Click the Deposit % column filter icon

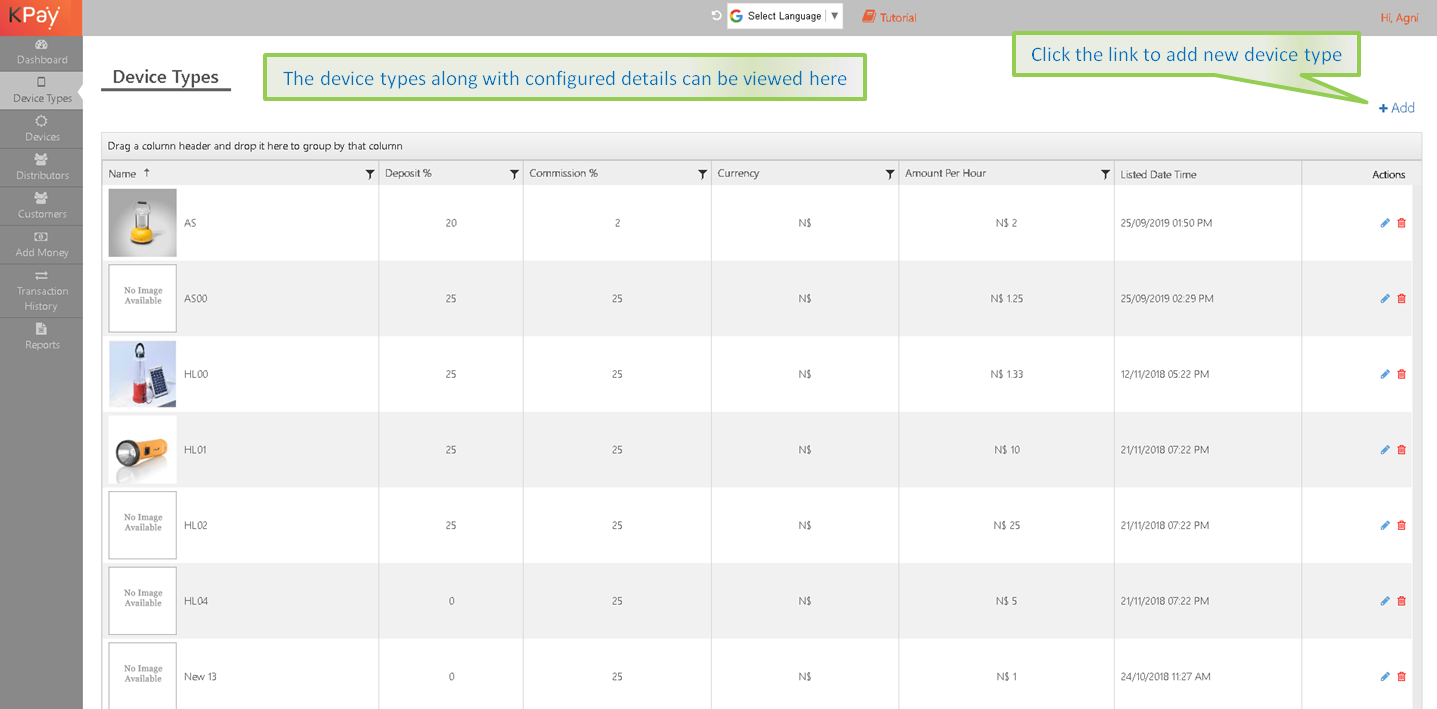click(514, 174)
